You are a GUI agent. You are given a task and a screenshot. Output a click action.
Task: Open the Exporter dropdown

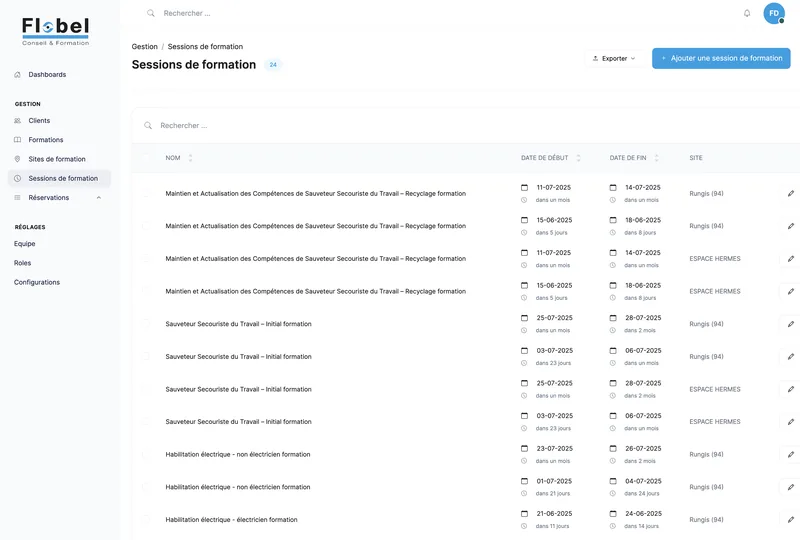tap(614, 59)
